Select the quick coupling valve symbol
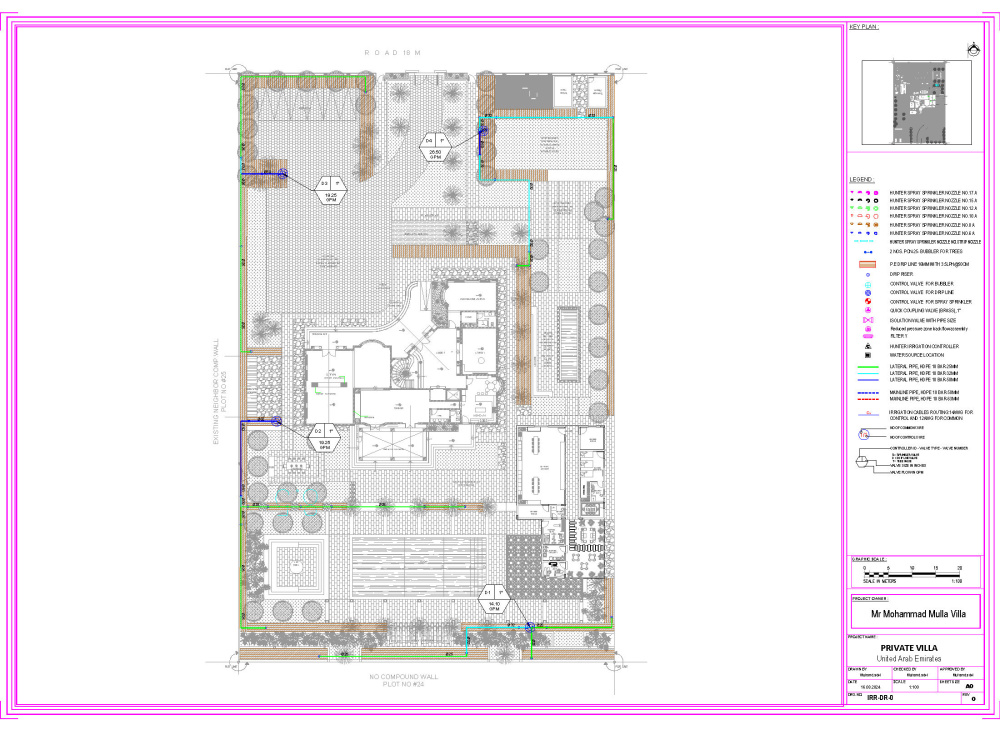The image size is (1000, 750). [867, 310]
